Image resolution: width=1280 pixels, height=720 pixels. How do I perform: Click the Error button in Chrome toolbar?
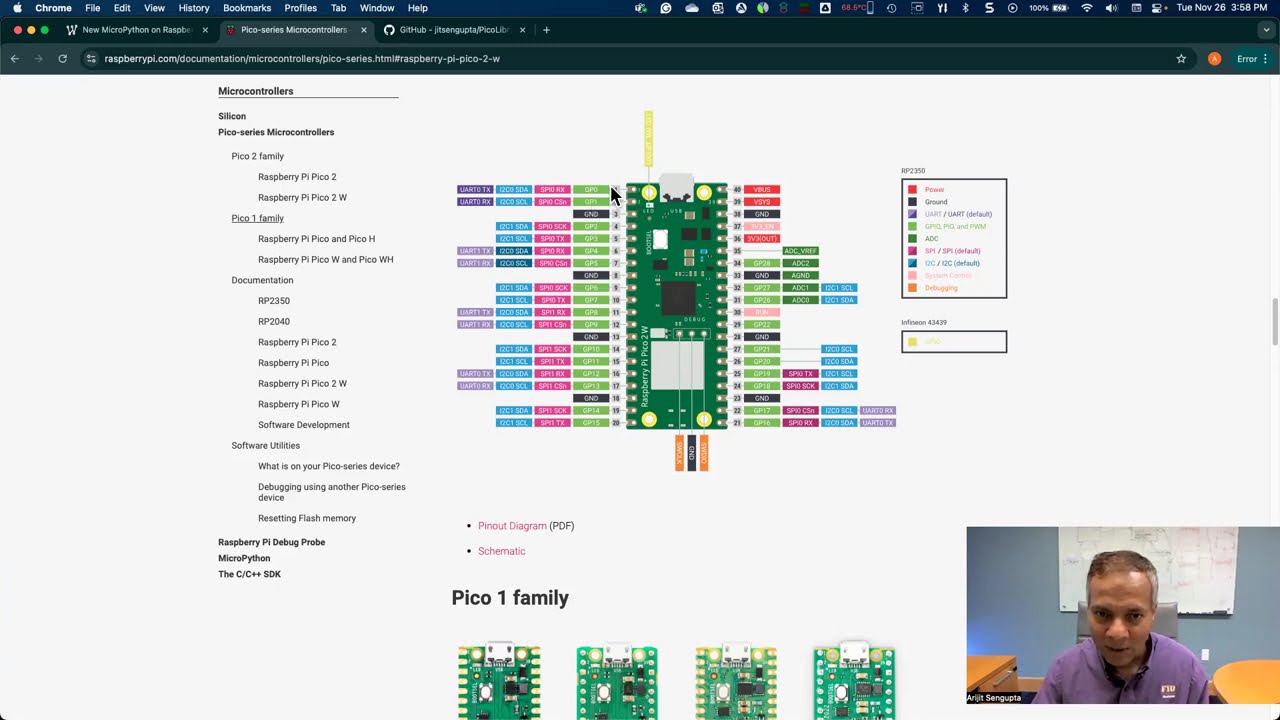[1252, 59]
